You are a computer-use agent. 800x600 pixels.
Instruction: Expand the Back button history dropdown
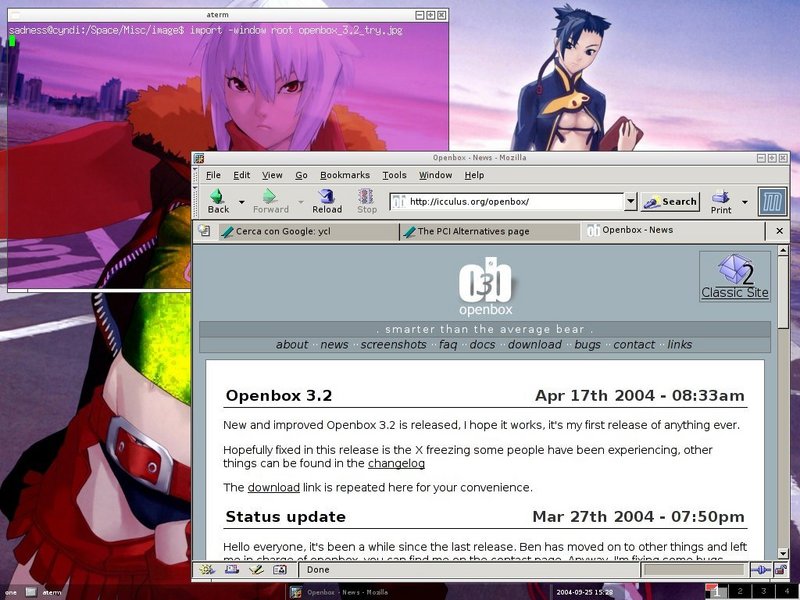(241, 202)
